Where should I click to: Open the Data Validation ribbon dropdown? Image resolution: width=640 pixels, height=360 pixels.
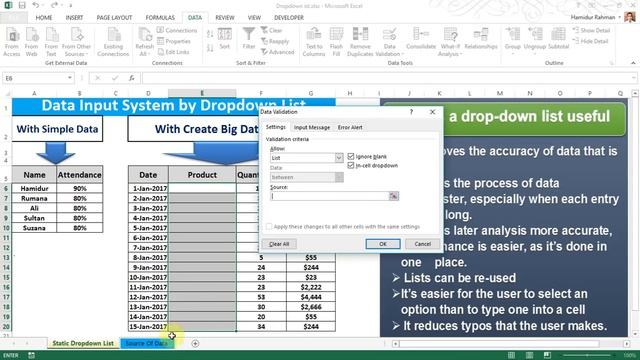[389, 50]
